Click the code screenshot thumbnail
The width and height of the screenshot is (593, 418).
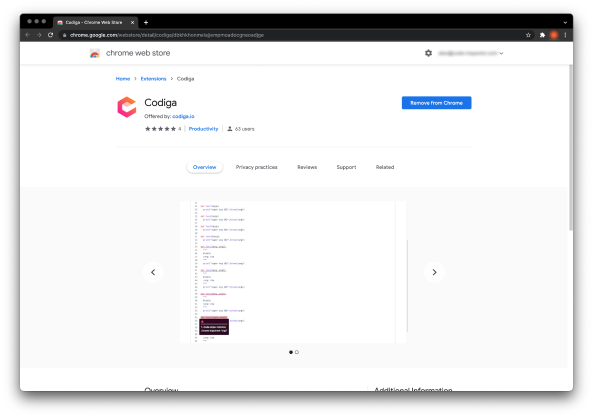[293, 272]
